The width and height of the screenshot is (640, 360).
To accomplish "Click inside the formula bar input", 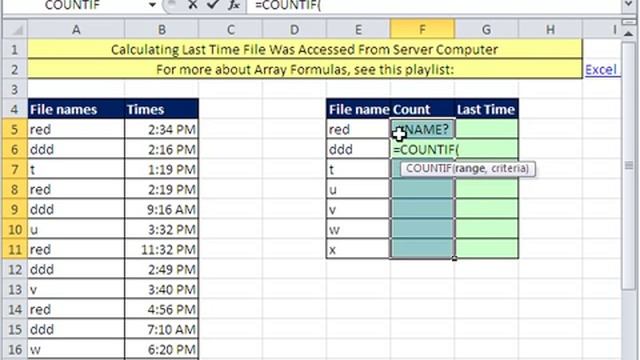I will [435, 5].
